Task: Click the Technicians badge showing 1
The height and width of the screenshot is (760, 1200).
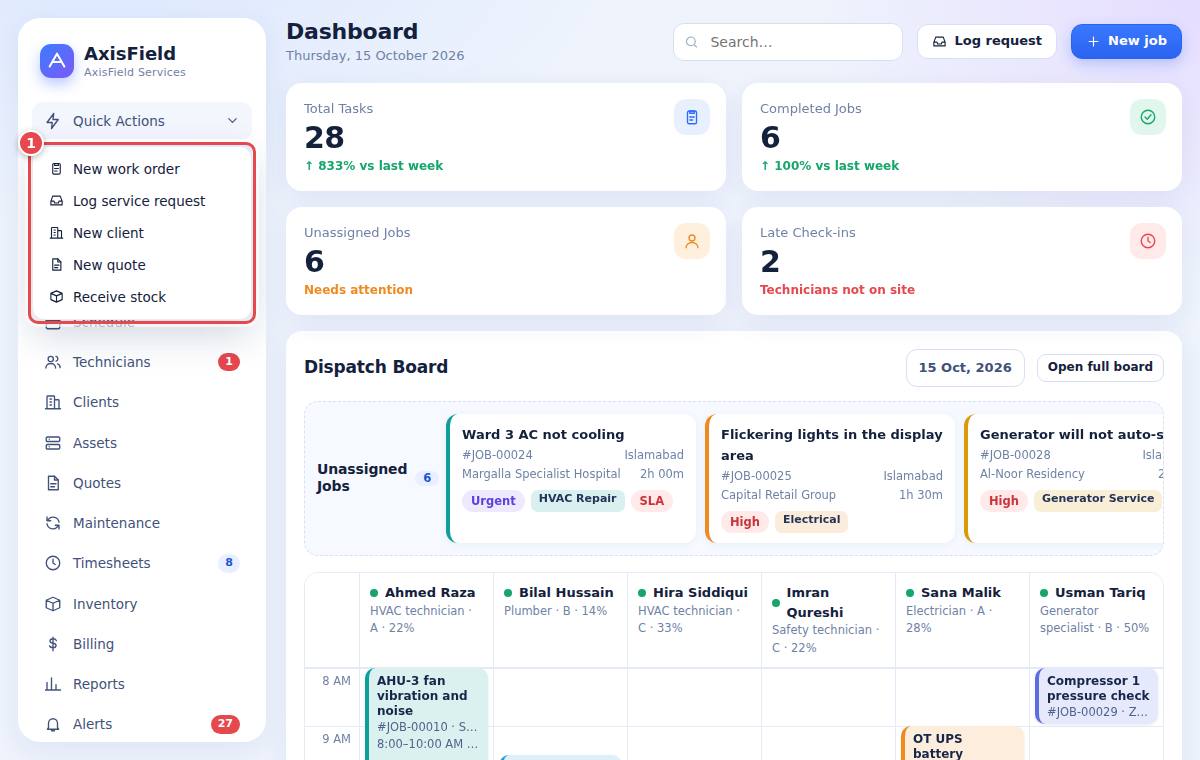Action: tap(229, 362)
